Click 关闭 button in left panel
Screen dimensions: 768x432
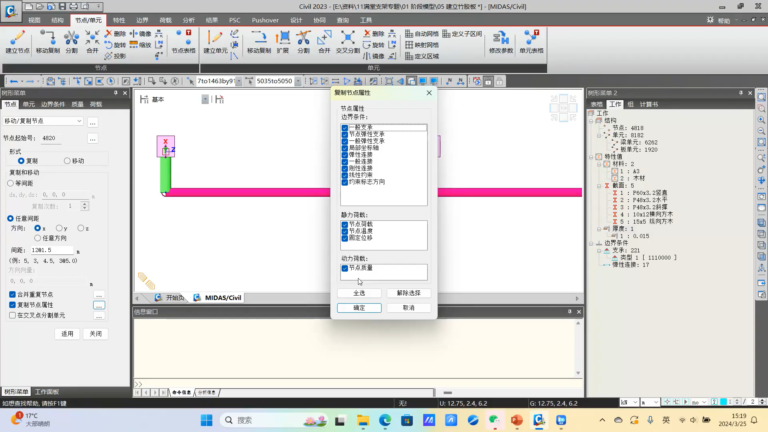point(96,334)
